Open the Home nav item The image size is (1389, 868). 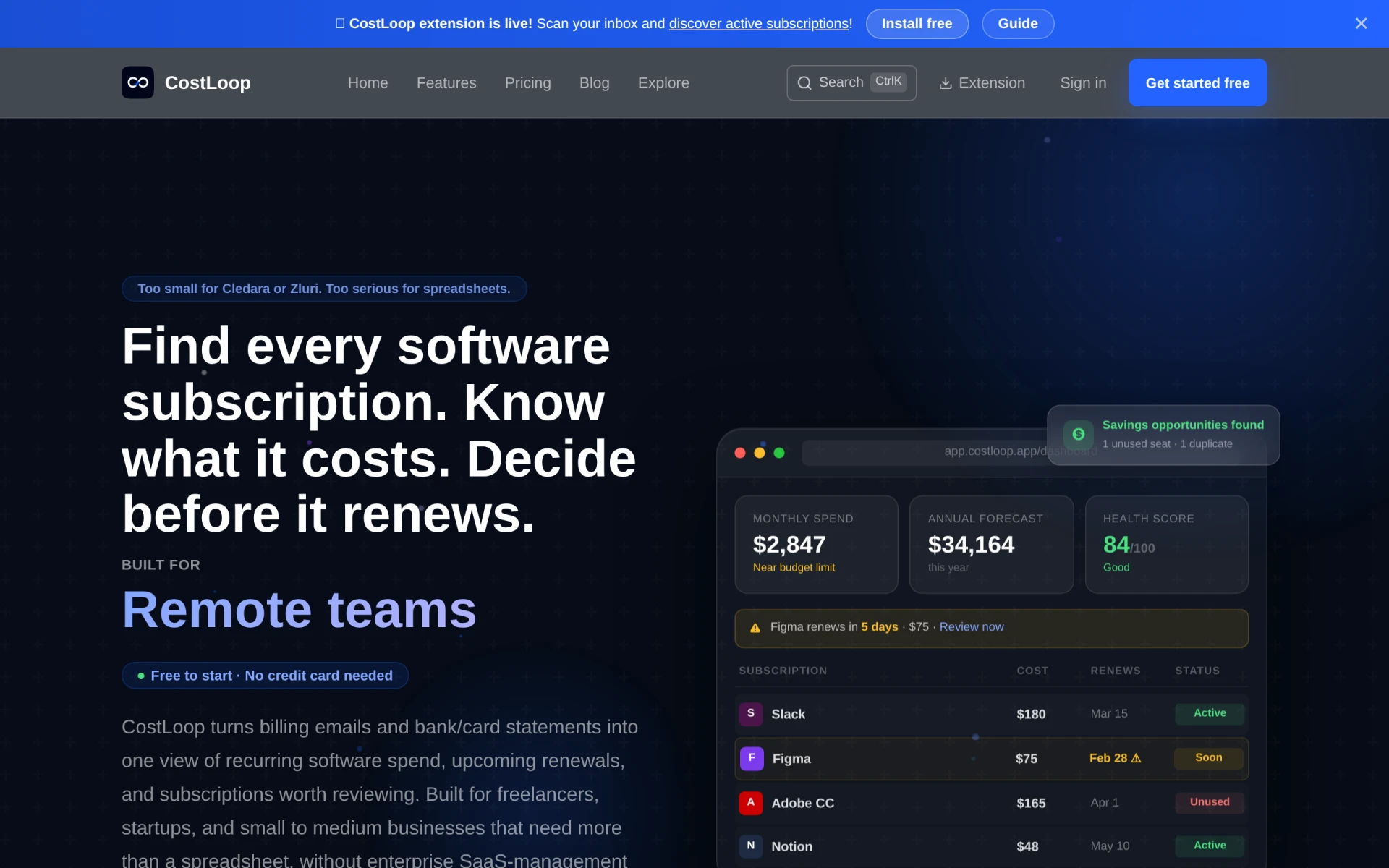pyautogui.click(x=368, y=83)
